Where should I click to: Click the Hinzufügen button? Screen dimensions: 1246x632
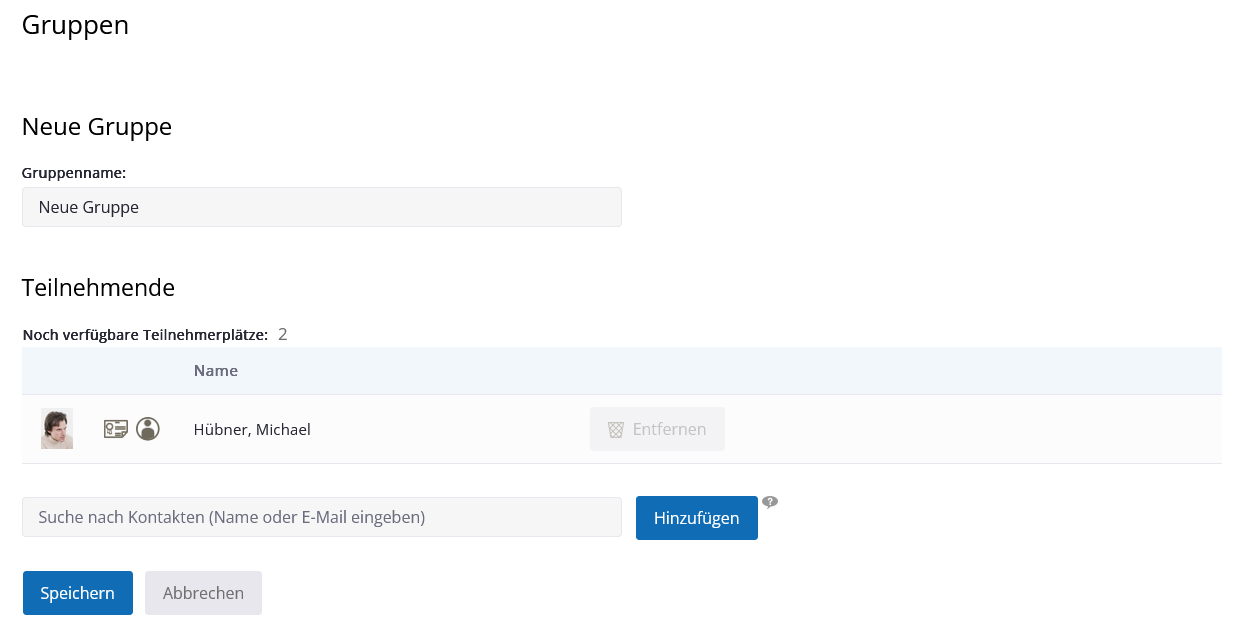pos(696,518)
